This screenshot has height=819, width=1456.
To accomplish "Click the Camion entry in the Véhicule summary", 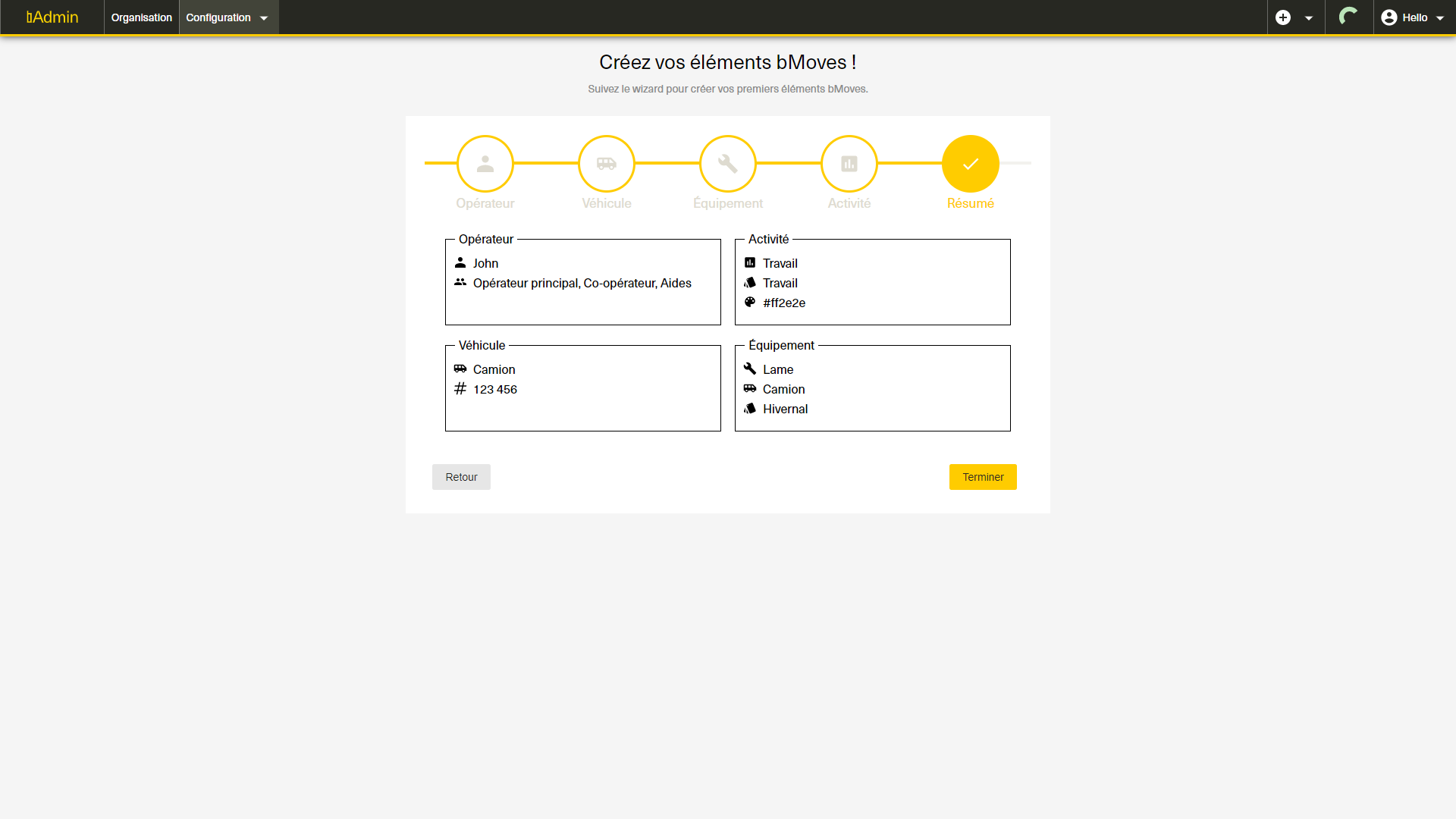I will point(494,369).
